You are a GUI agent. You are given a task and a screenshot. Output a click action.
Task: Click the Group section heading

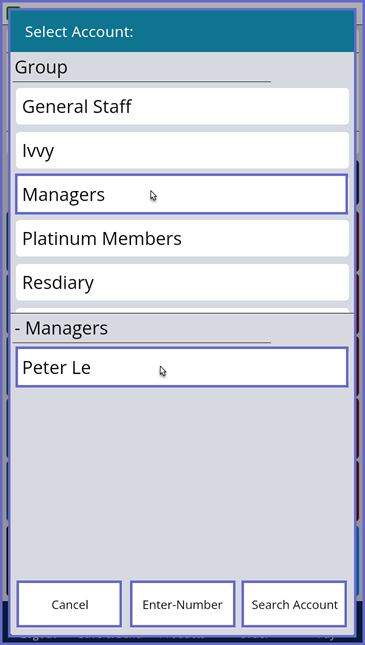tap(41, 67)
